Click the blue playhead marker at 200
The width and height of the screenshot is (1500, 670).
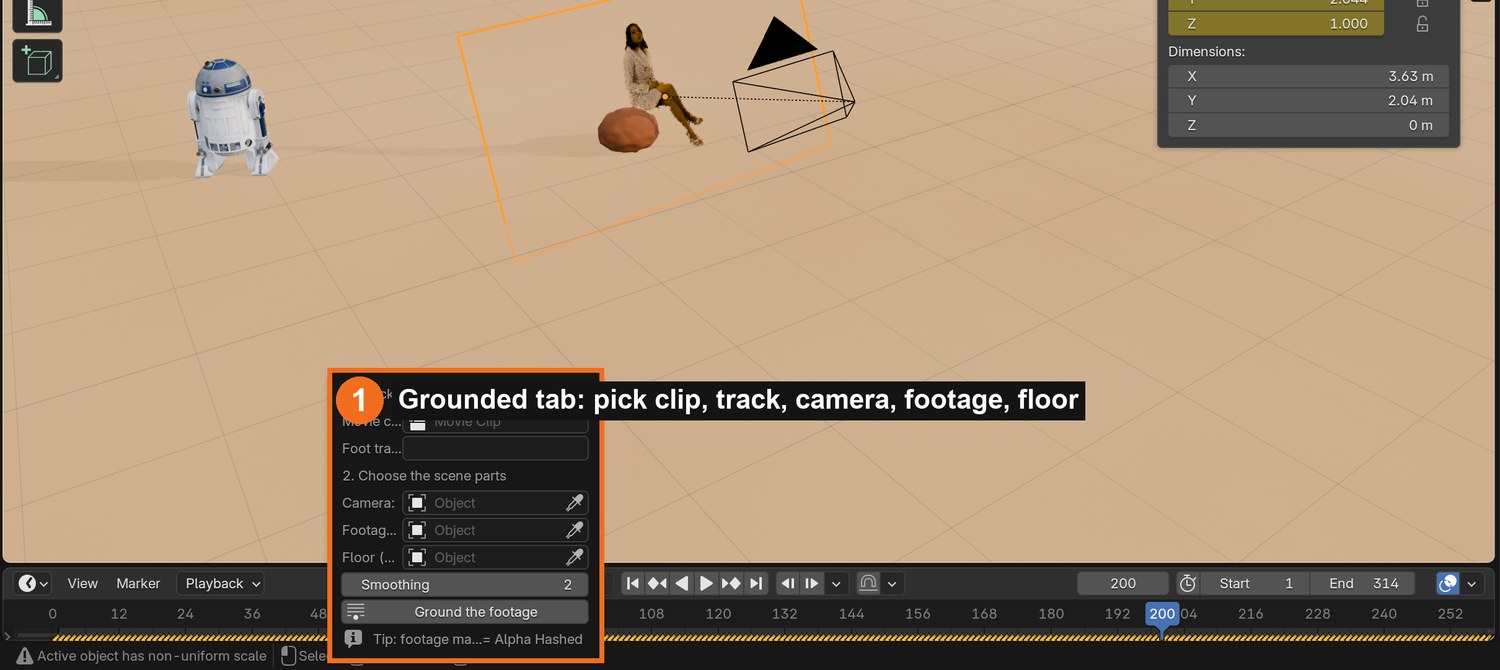1161,614
